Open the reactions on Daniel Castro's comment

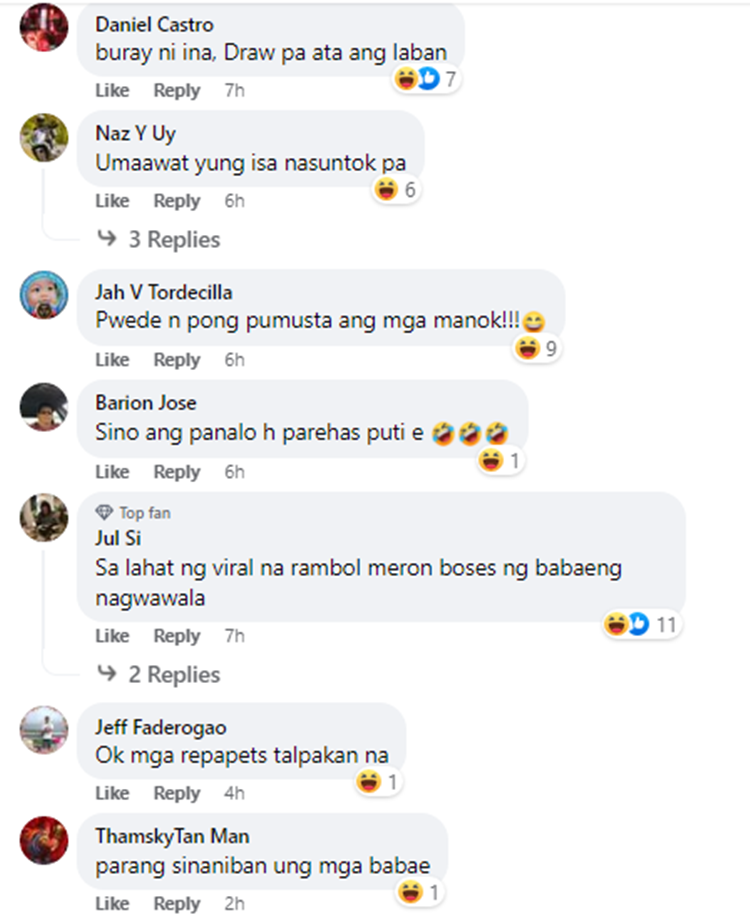[x=426, y=78]
